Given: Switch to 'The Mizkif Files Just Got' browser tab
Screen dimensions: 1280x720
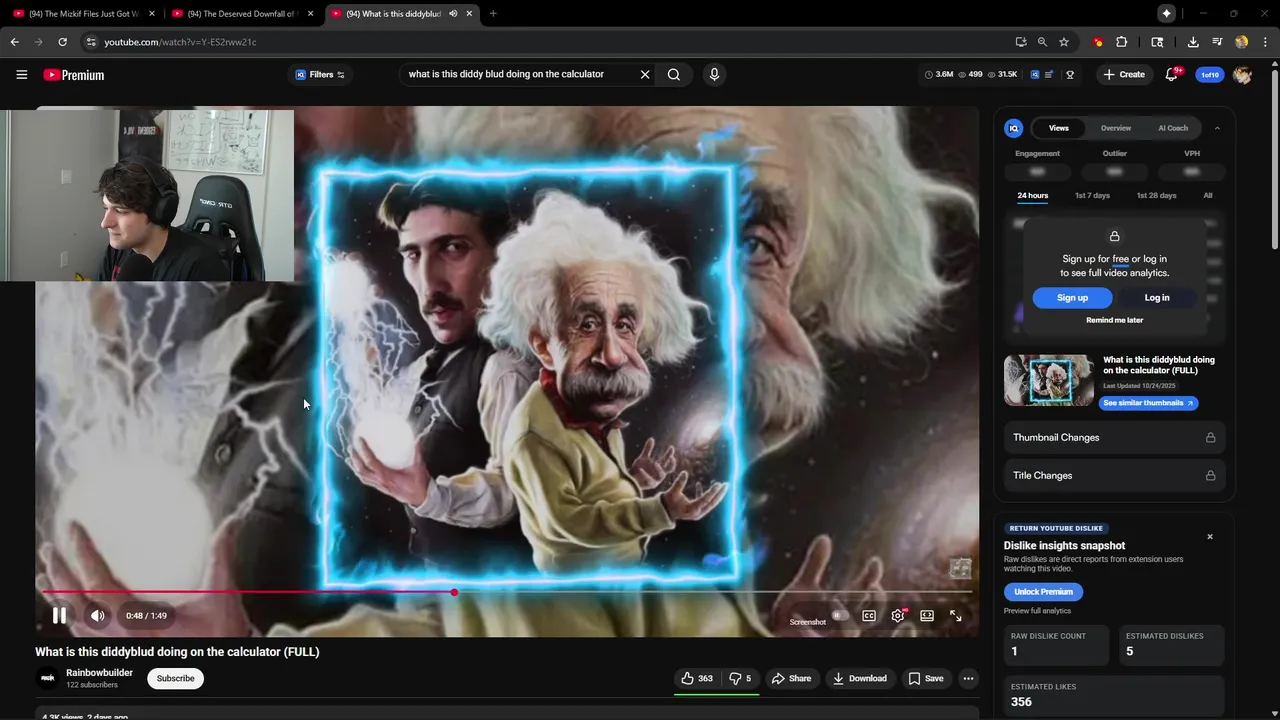Looking at the screenshot, I should tap(84, 14).
